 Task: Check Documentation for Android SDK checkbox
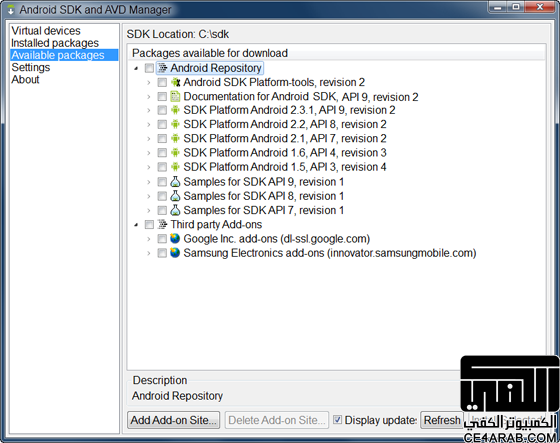(162, 96)
